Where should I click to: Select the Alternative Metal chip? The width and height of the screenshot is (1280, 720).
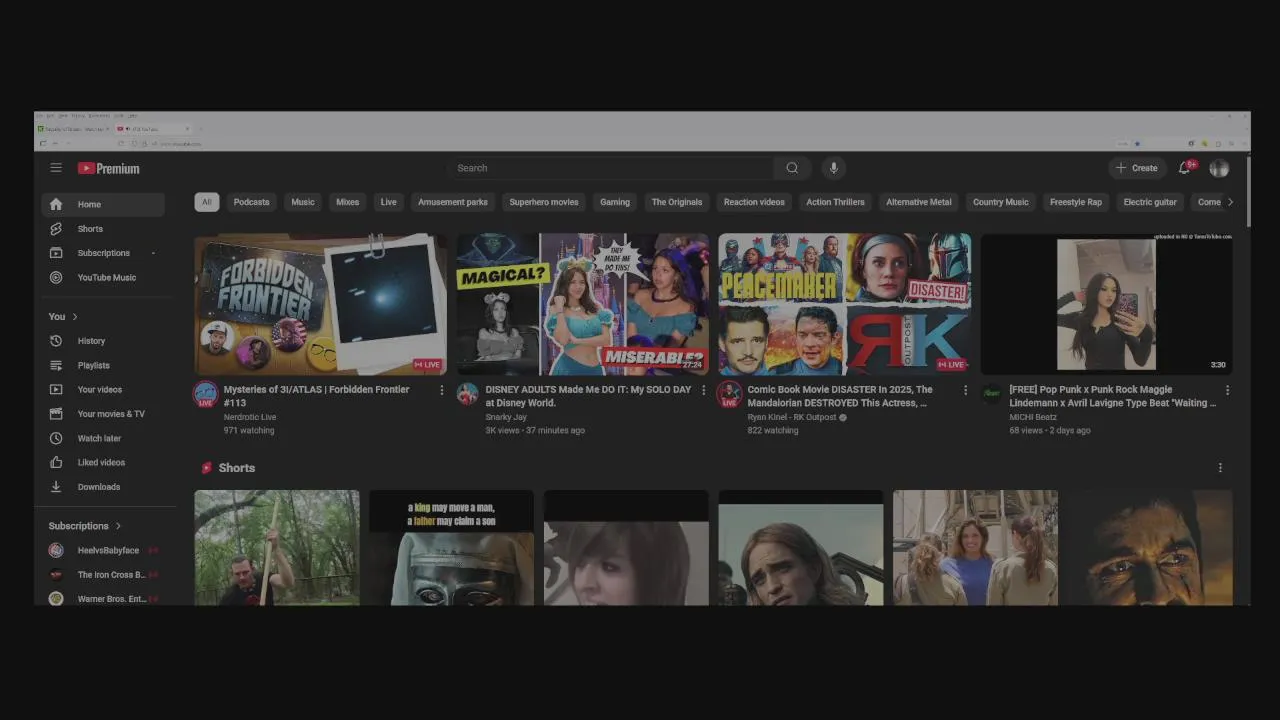pyautogui.click(x=919, y=202)
